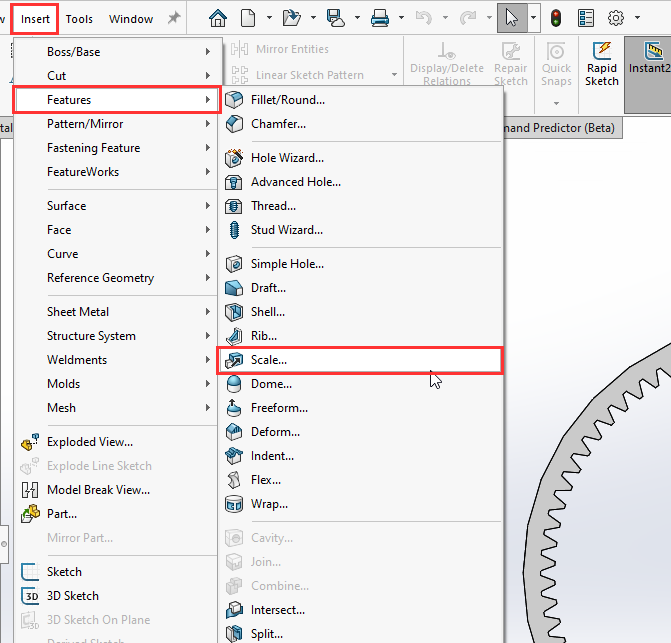
Task: Start a 3D Sketch
Action: 117,596
